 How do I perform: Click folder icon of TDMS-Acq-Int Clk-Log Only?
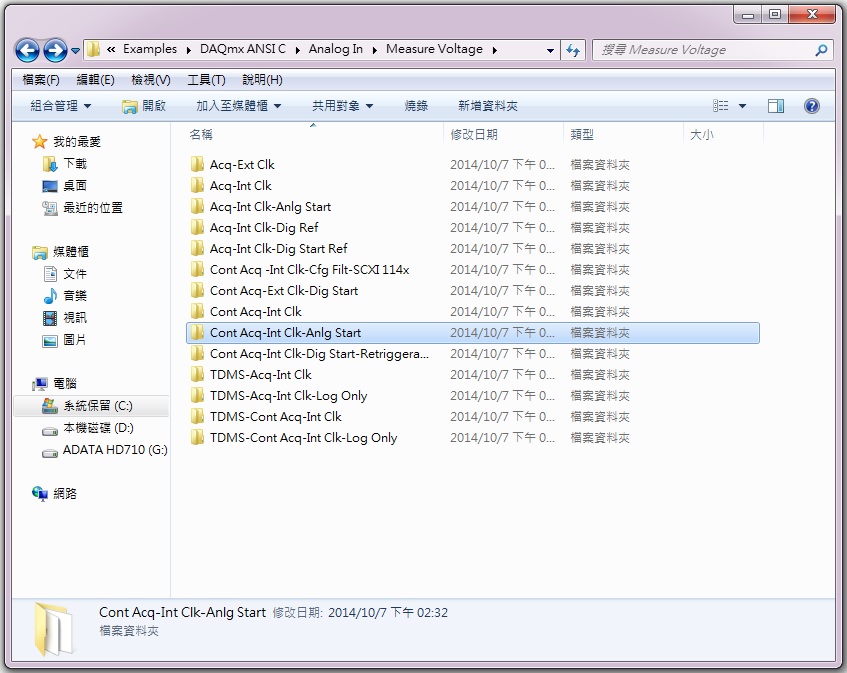coord(198,396)
